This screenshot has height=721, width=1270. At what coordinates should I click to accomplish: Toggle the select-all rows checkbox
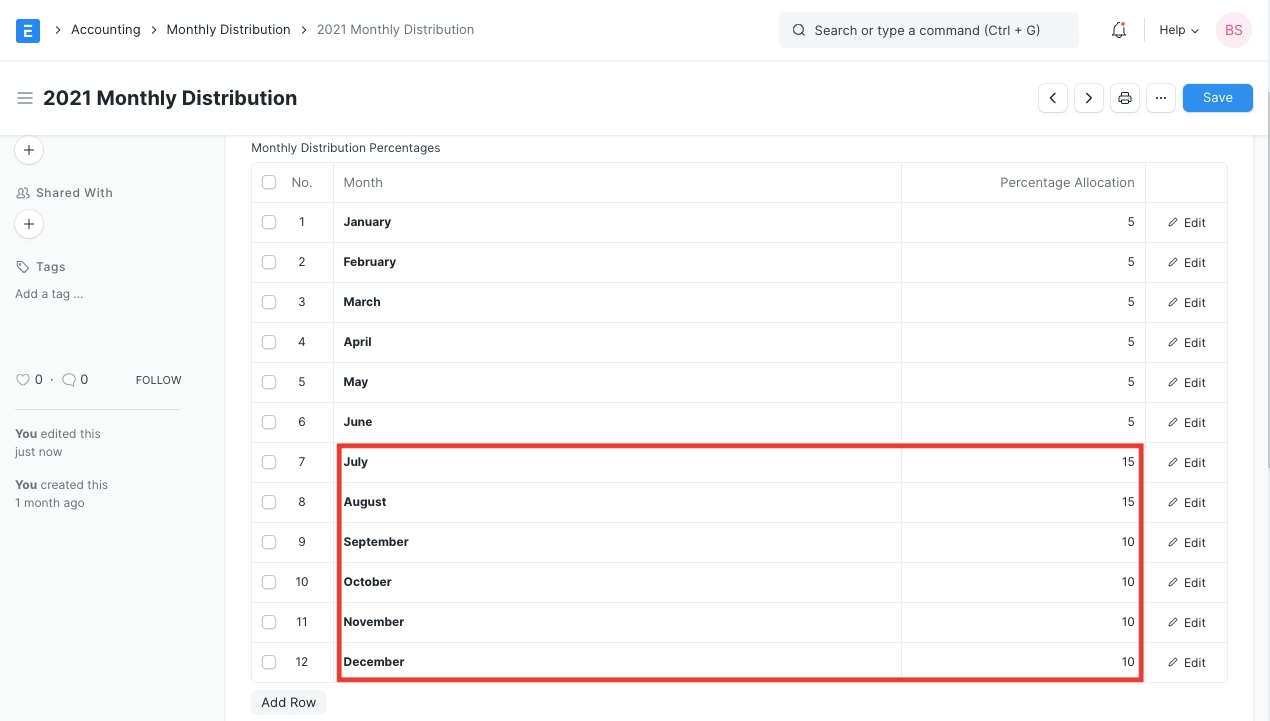pyautogui.click(x=269, y=182)
